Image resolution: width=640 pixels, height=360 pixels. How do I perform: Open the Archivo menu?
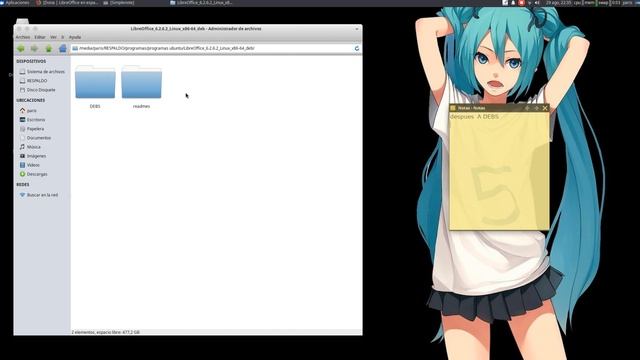tap(23, 37)
